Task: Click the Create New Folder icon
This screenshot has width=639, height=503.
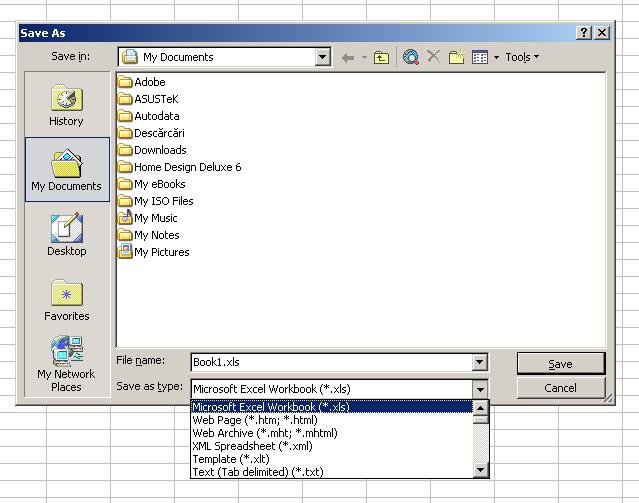Action: 457,58
